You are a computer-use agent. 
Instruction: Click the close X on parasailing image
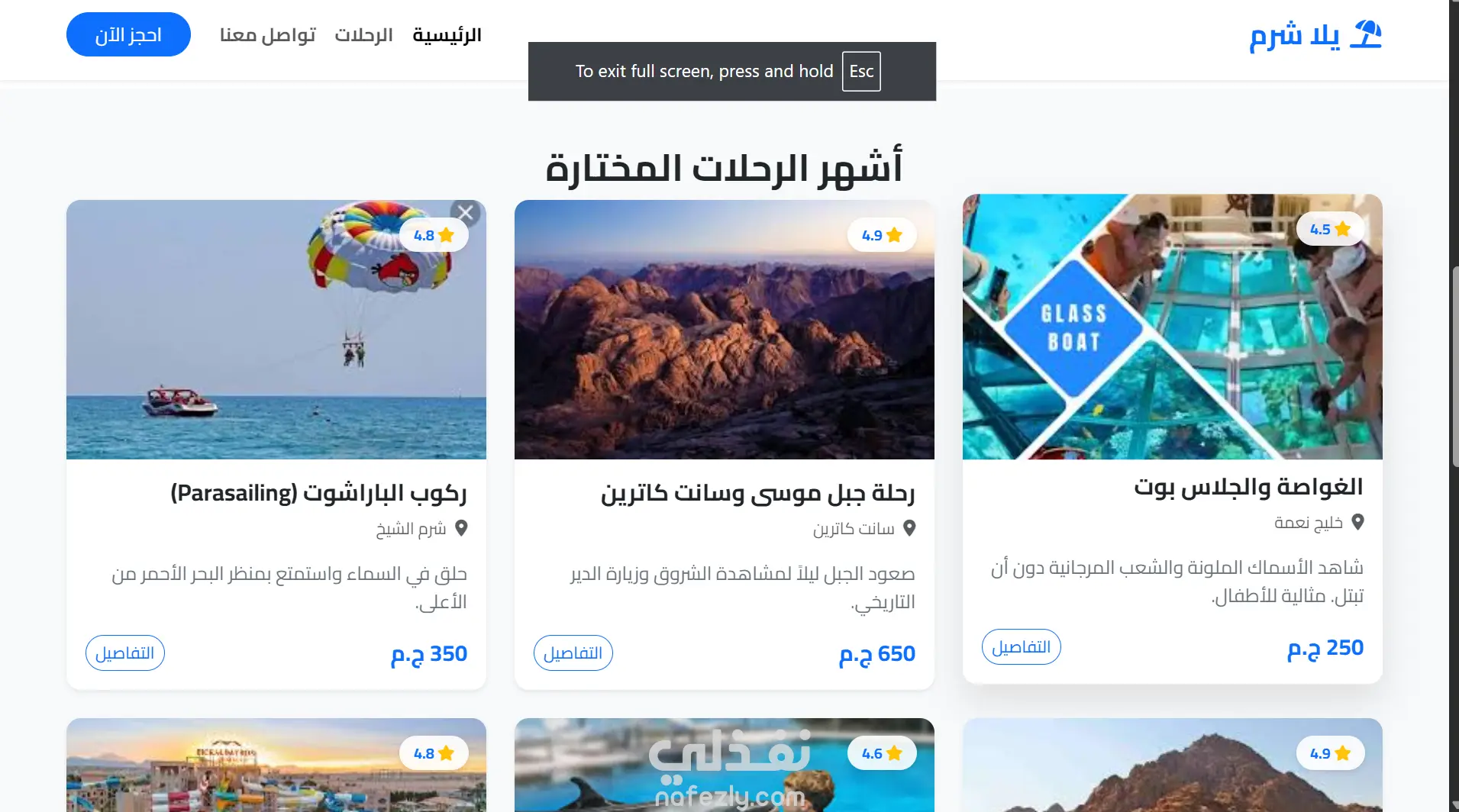466,213
